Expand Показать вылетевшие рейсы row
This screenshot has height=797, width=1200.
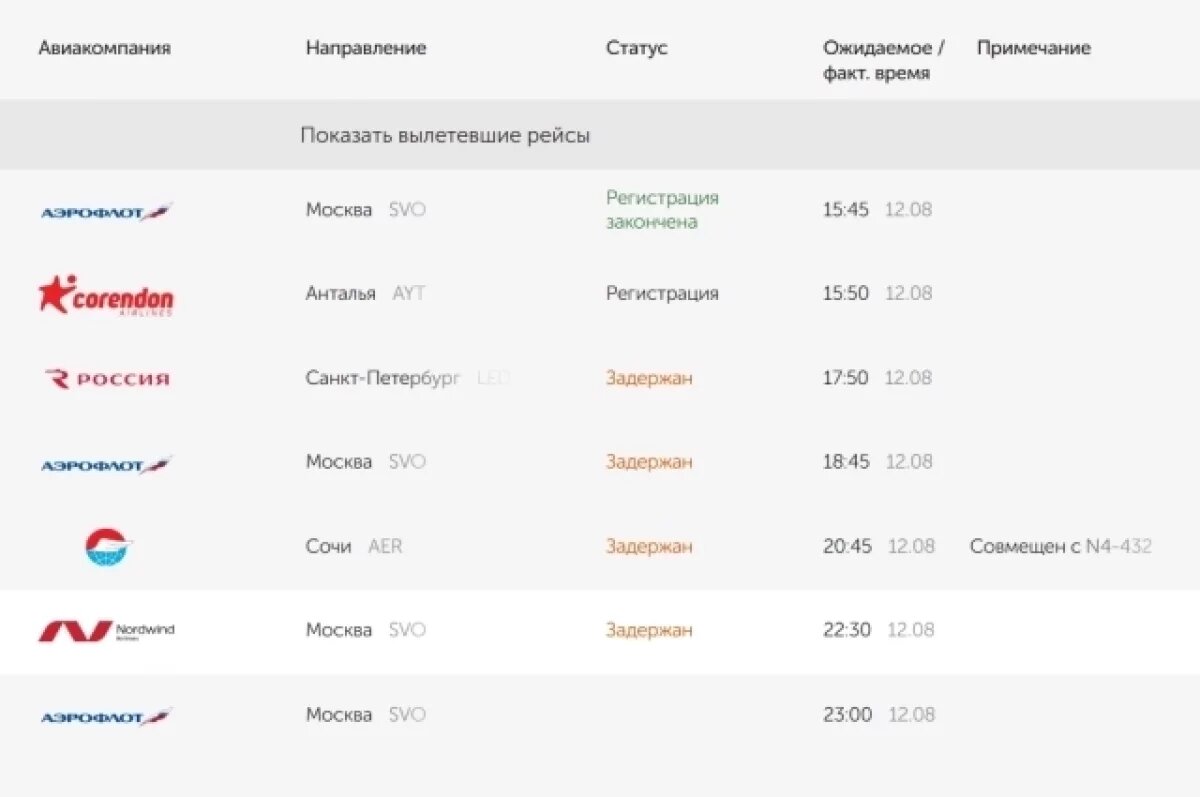(445, 135)
